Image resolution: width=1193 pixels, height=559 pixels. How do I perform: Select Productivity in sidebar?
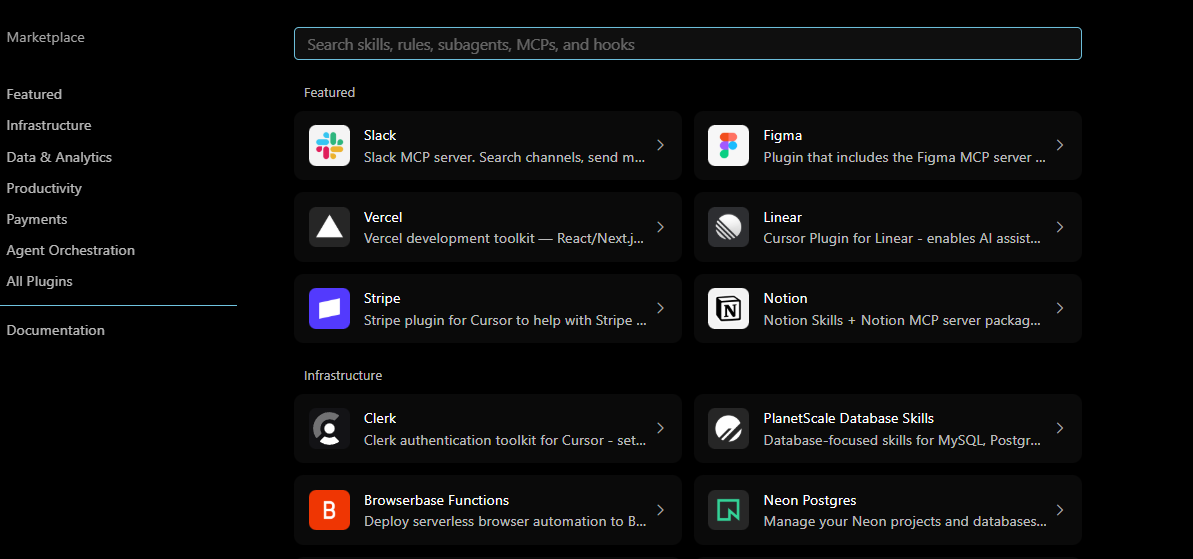(44, 188)
